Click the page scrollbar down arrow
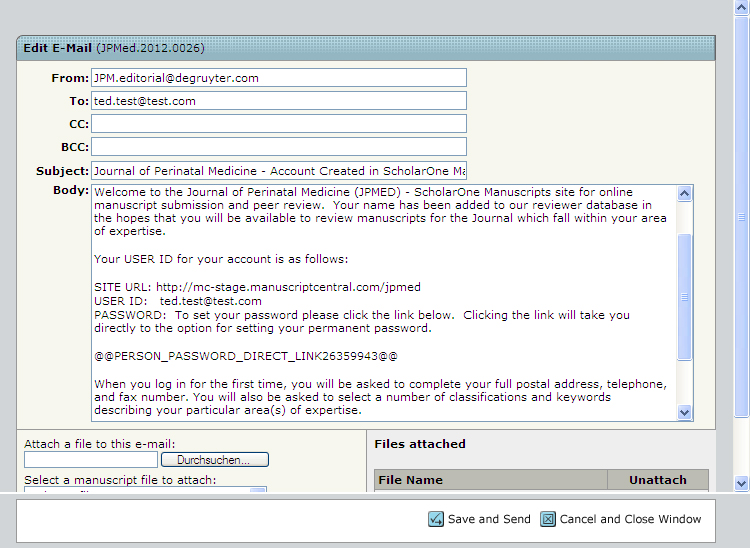 (741, 483)
